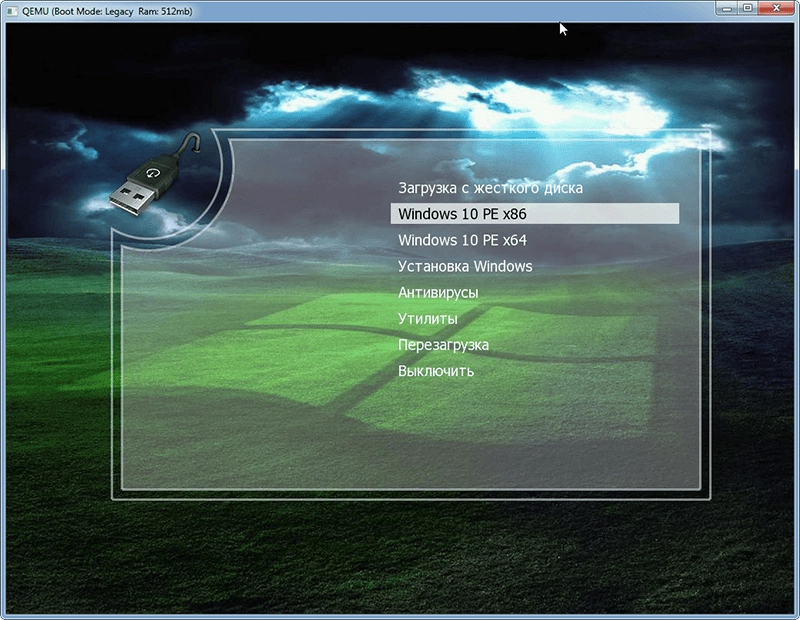Close the QEMU window
The height and width of the screenshot is (620, 800).
(x=776, y=8)
